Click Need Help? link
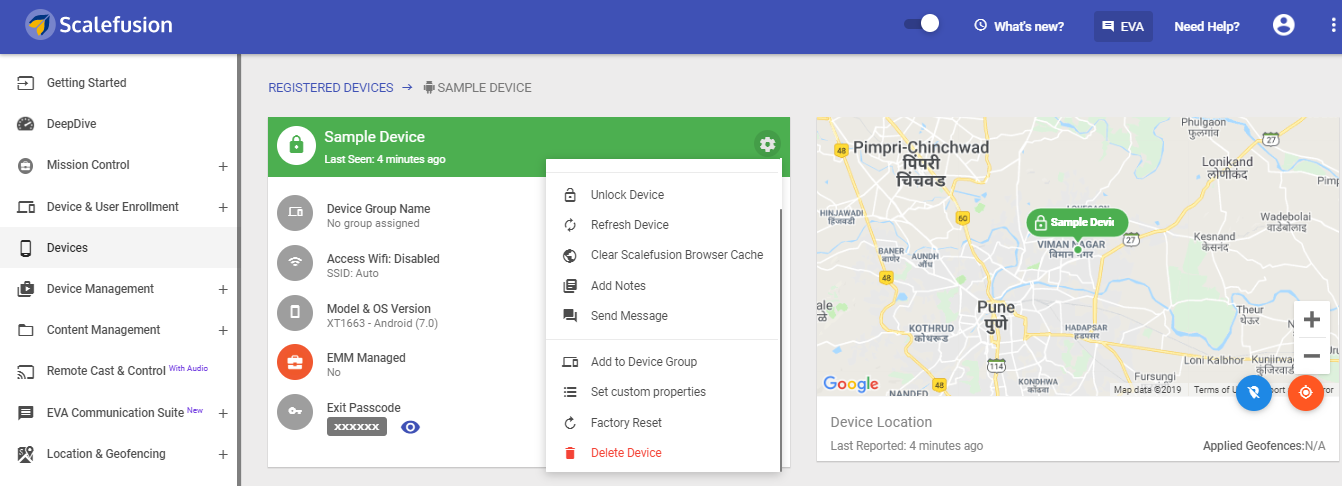The height and width of the screenshot is (486, 1342). click(x=1206, y=27)
